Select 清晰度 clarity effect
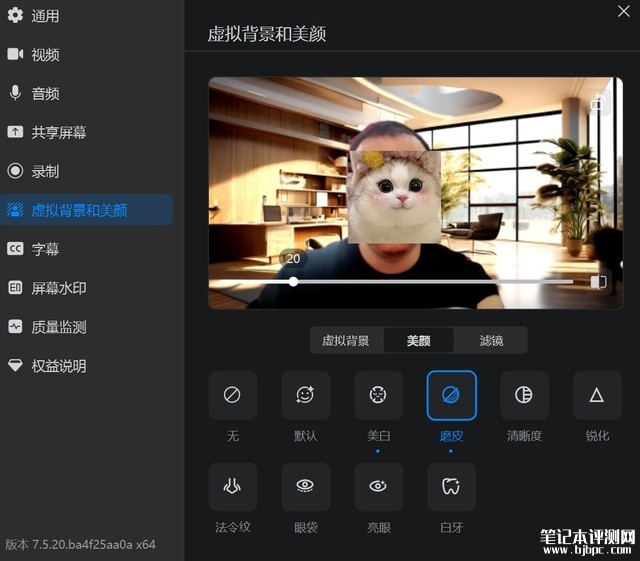This screenshot has width=640, height=561. (x=524, y=395)
